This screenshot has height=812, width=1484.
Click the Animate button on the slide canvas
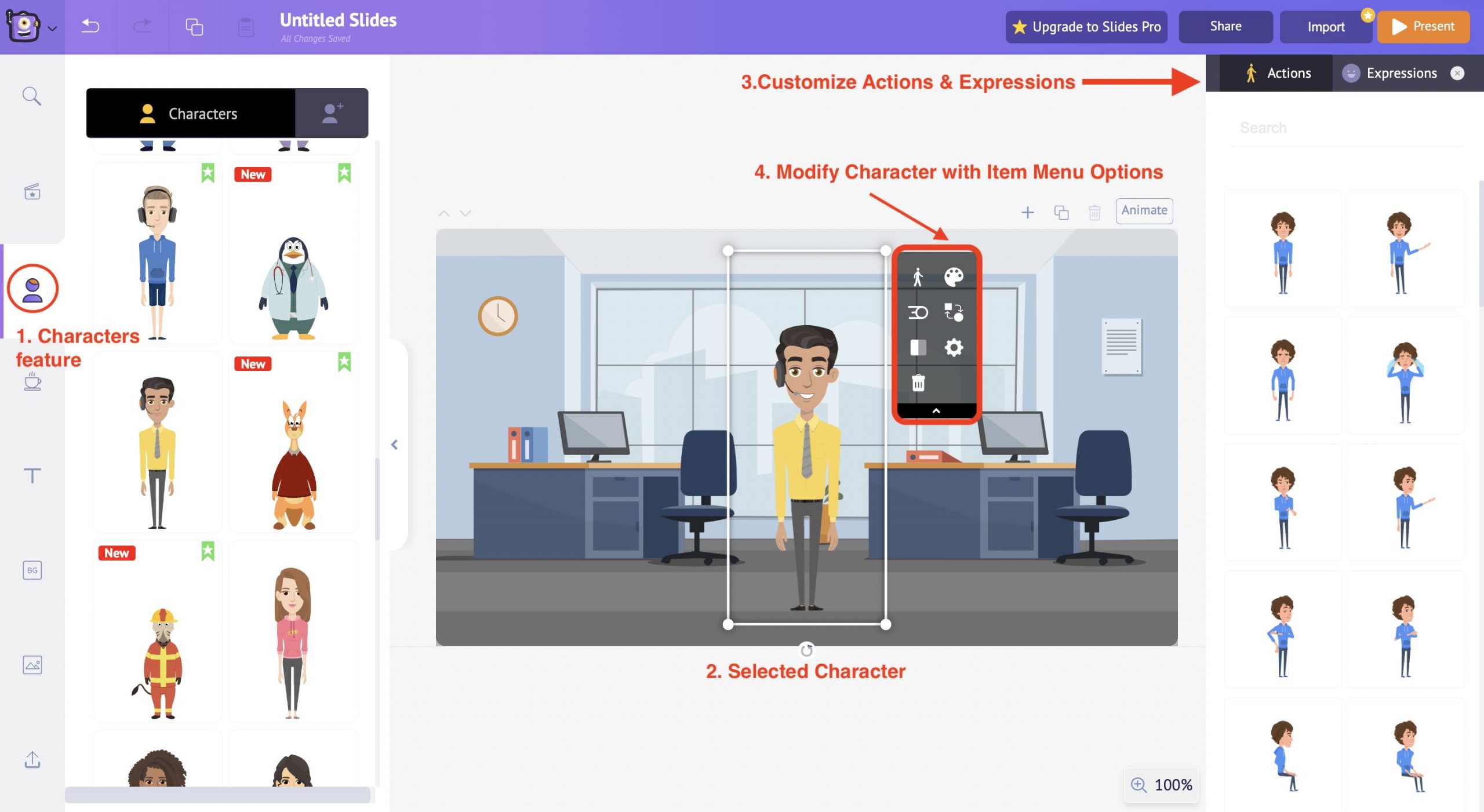[x=1143, y=209]
